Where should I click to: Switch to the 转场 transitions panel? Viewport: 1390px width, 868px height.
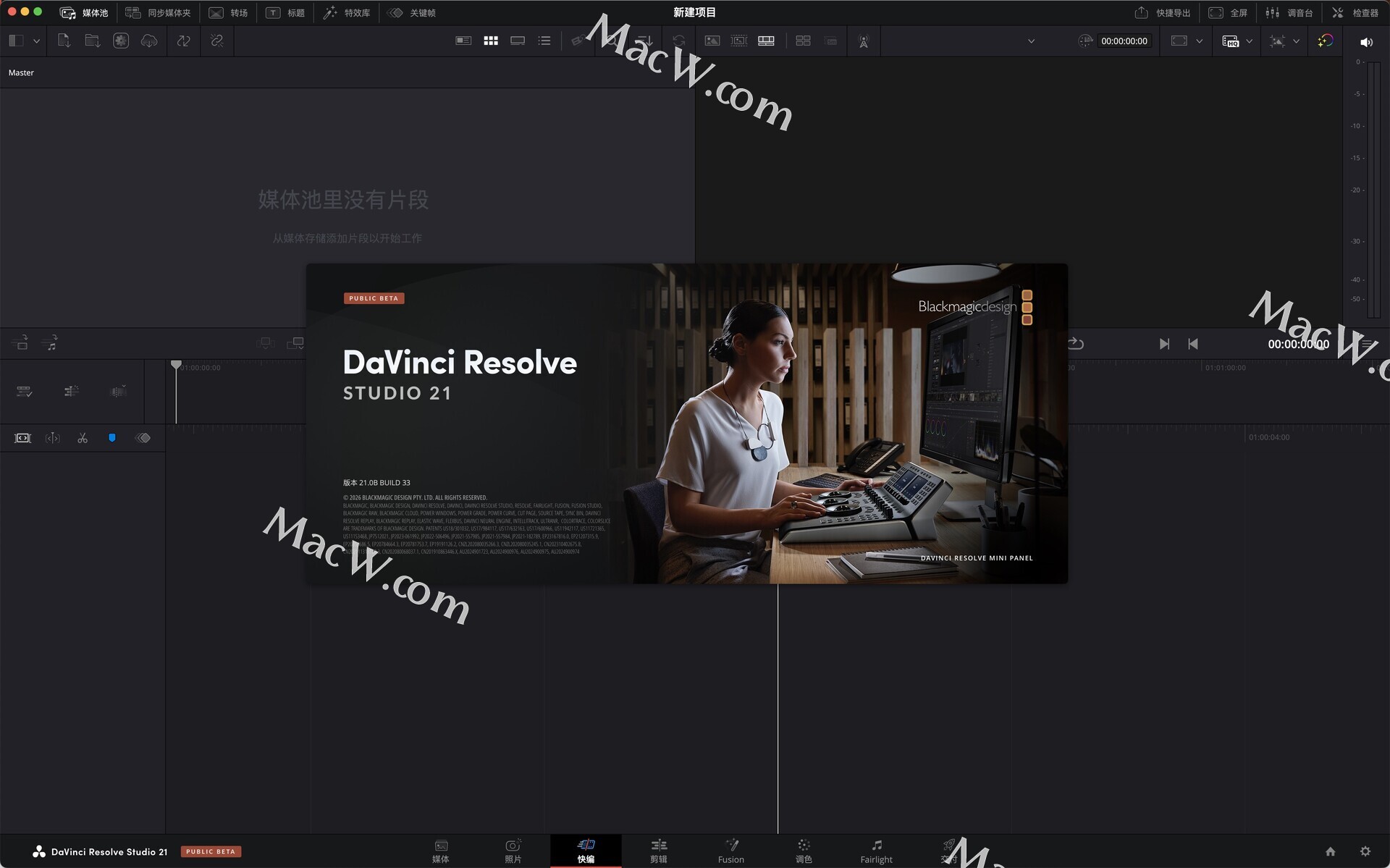228,13
